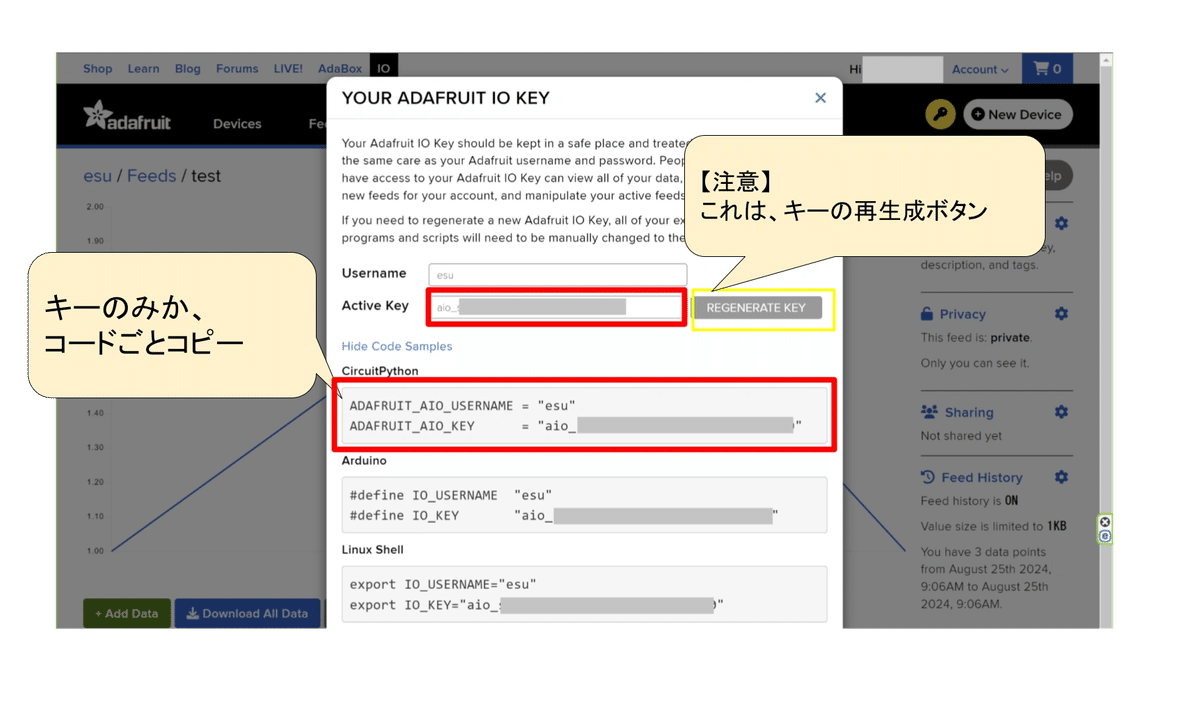Open the Privacy settings gear
Image resolution: width=1200 pixels, height=706 pixels.
1061,313
